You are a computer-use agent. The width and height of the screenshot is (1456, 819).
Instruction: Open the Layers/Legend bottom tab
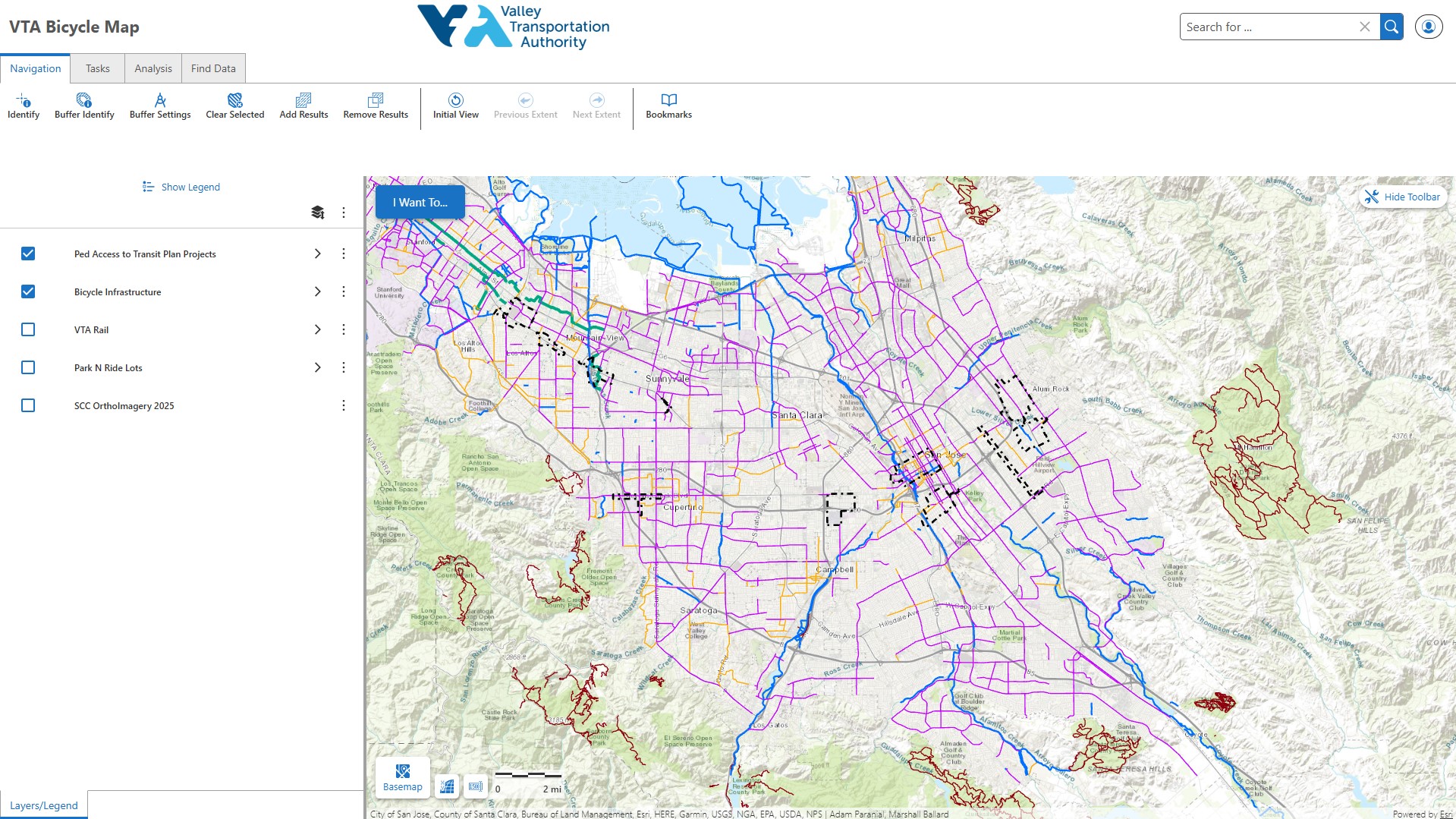pos(44,805)
